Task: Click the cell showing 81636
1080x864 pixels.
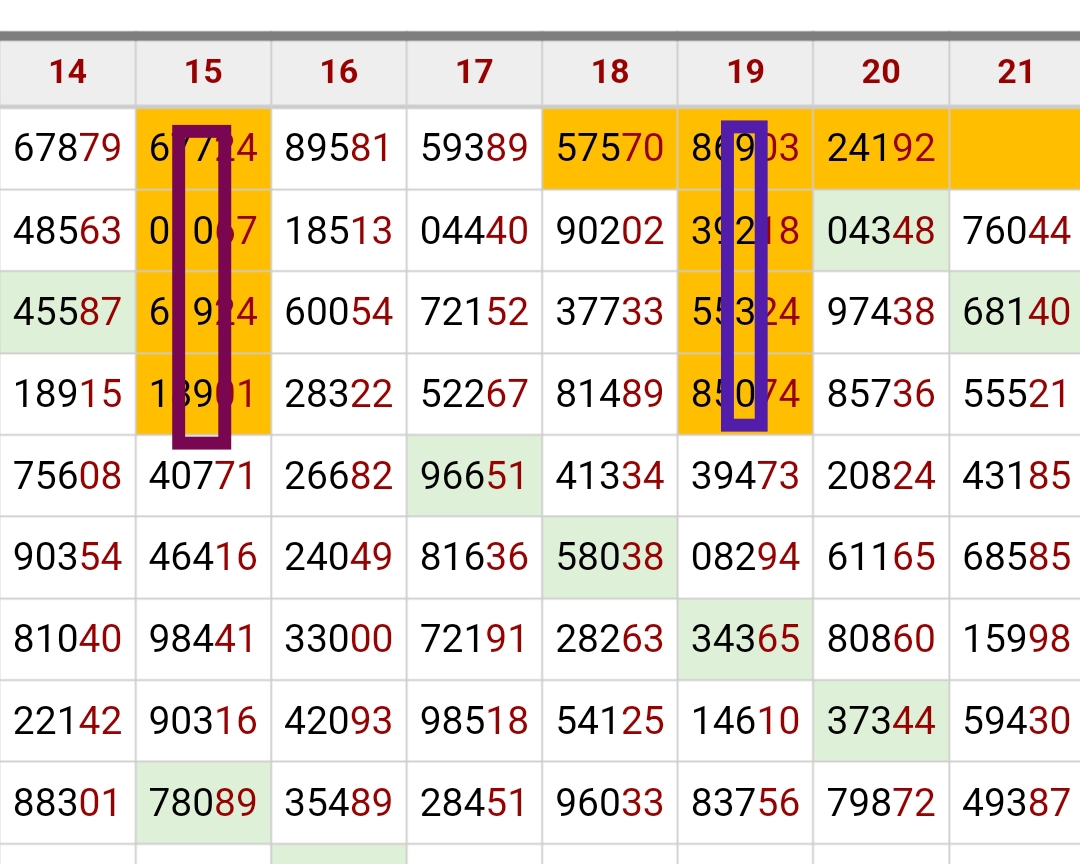Action: (475, 557)
